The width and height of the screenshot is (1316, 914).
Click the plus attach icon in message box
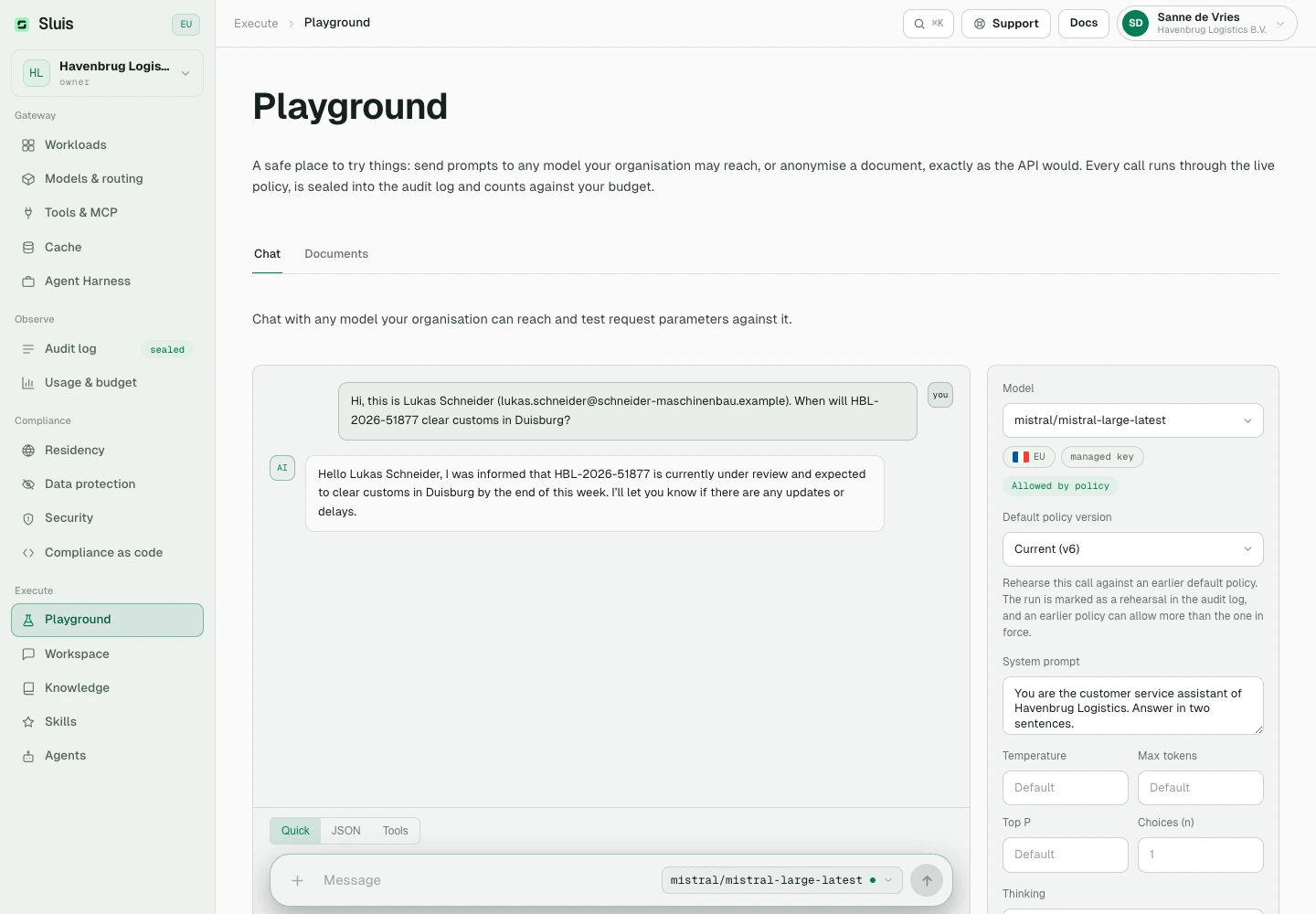(297, 880)
